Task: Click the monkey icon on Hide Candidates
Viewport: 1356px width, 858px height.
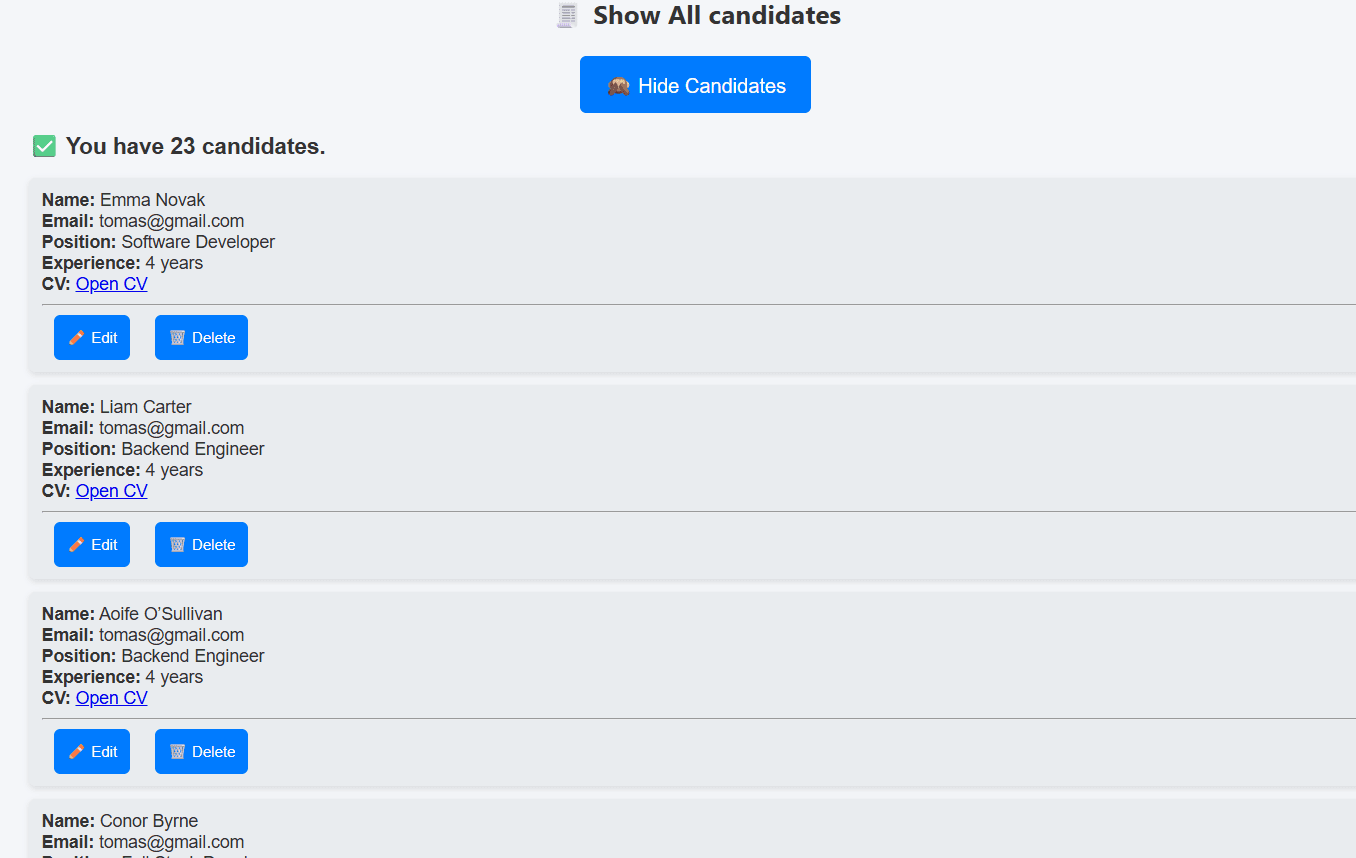Action: click(618, 86)
